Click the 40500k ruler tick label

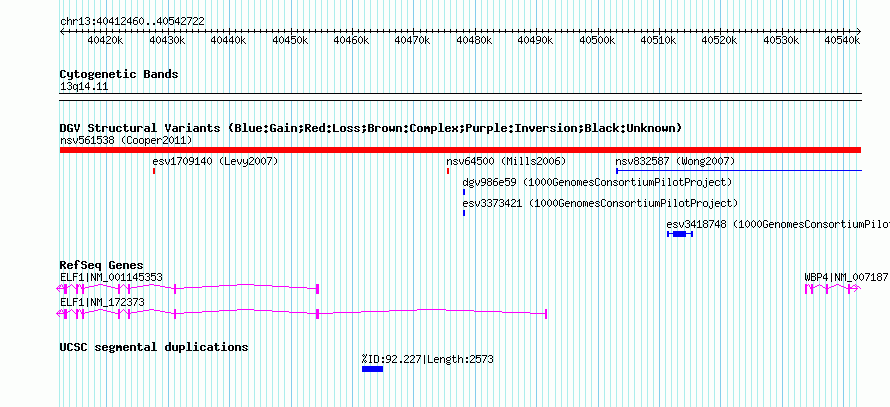(597, 40)
